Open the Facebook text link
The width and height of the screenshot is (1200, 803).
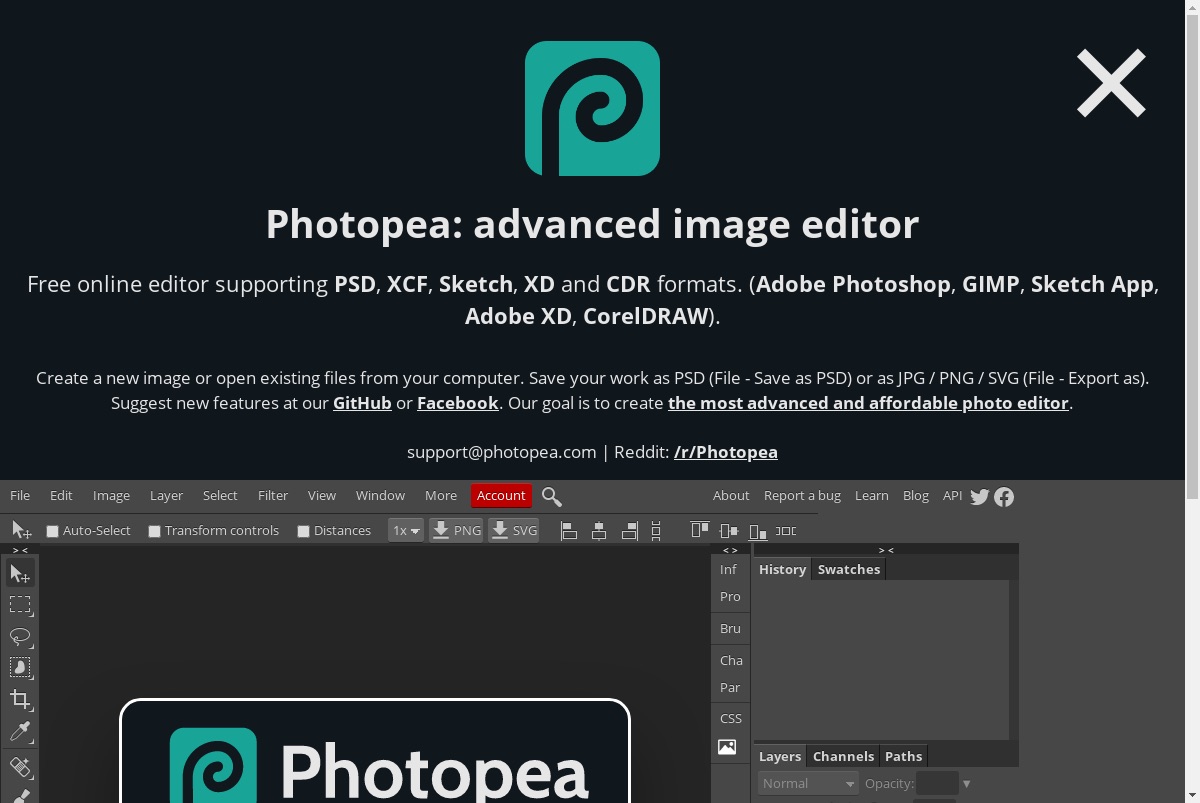pyautogui.click(x=458, y=403)
